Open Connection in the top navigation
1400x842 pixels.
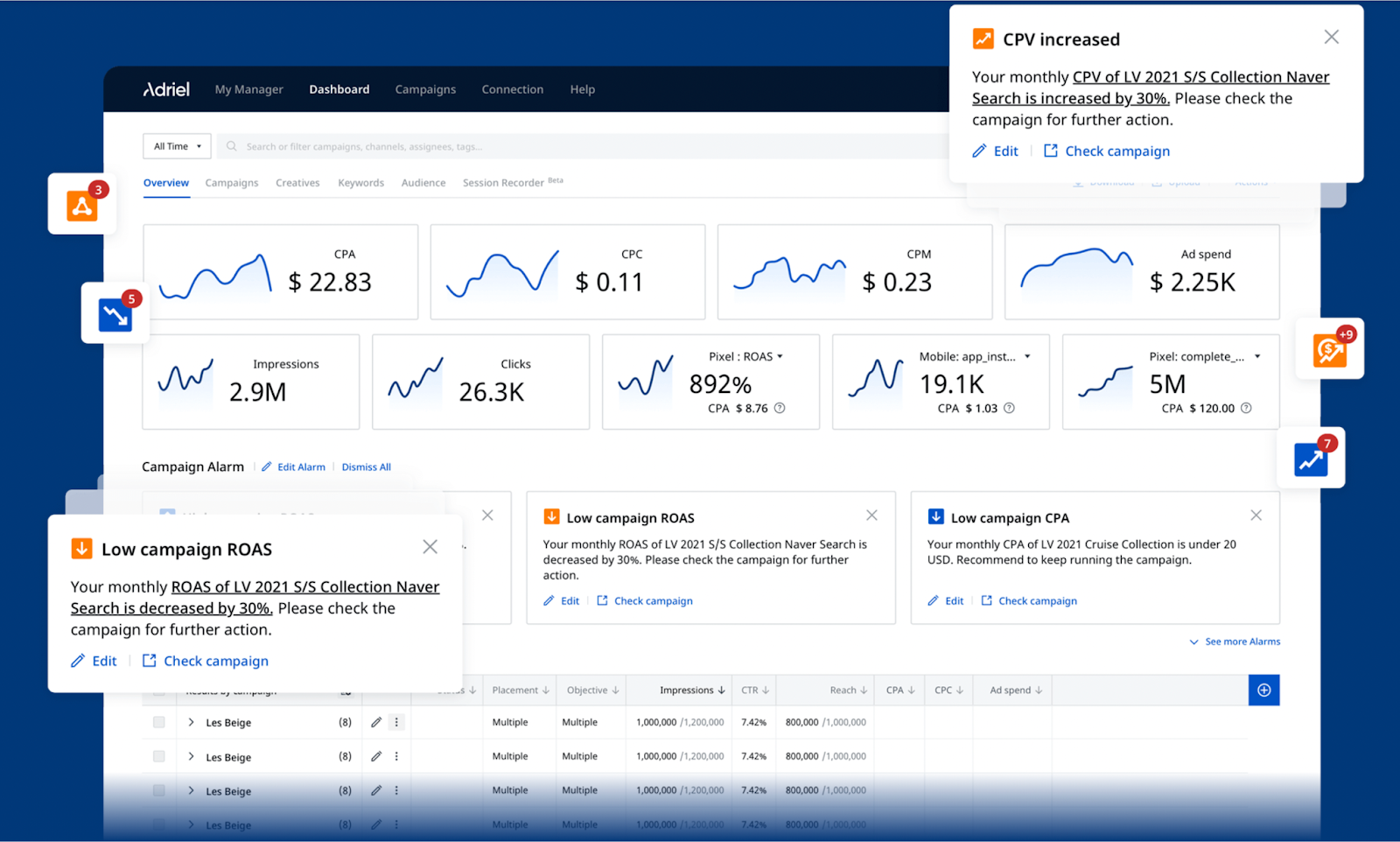(513, 89)
